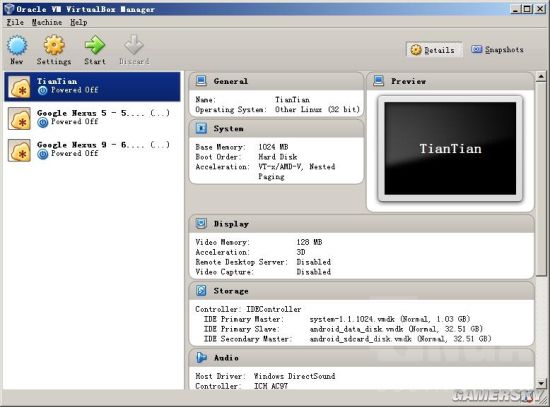Image resolution: width=550 pixels, height=407 pixels.
Task: Click Nexus 9 Powered Off state icon
Action: [x=42, y=154]
